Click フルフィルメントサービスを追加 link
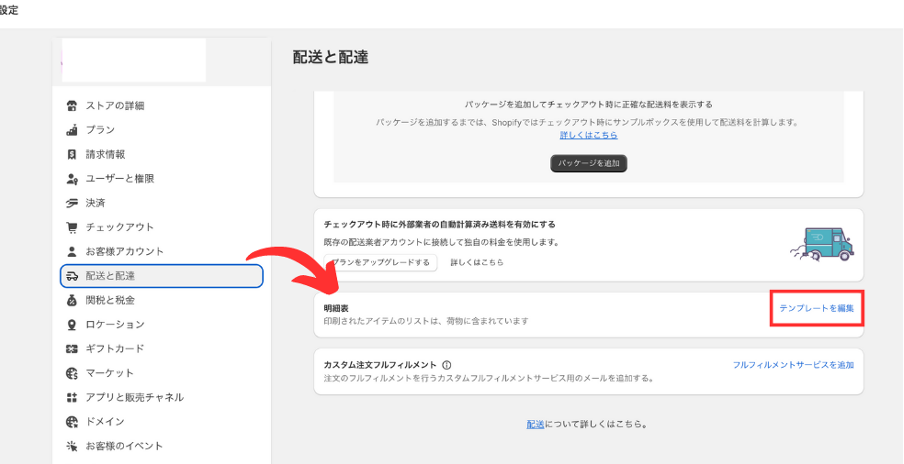Screen dimensions: 904x464 tap(793, 365)
